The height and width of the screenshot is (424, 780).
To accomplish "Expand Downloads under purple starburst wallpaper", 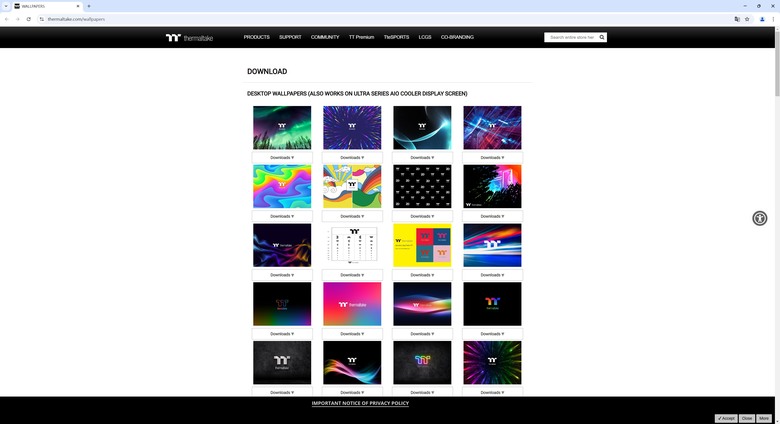I will coord(352,157).
